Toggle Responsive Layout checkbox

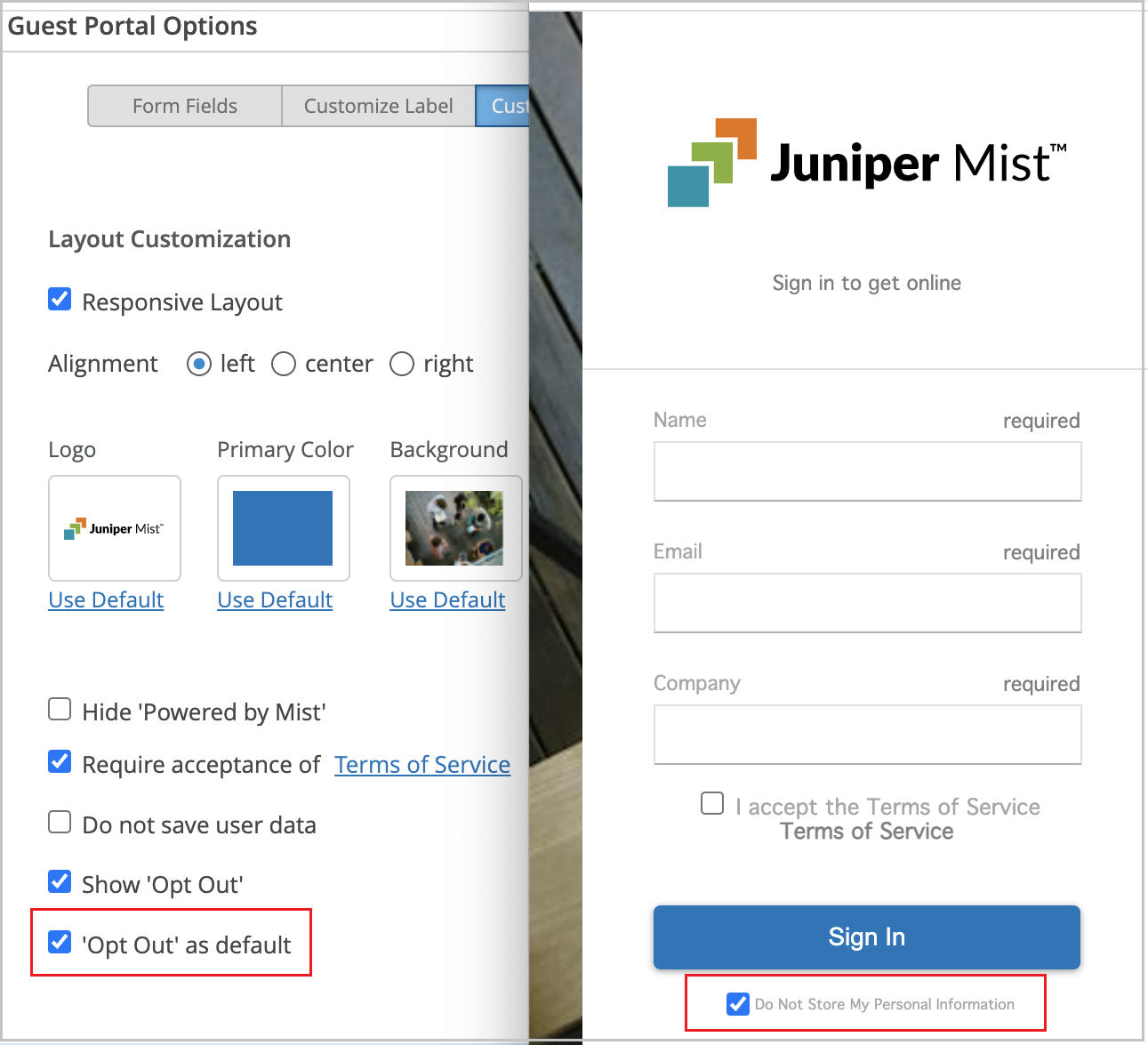(60, 300)
